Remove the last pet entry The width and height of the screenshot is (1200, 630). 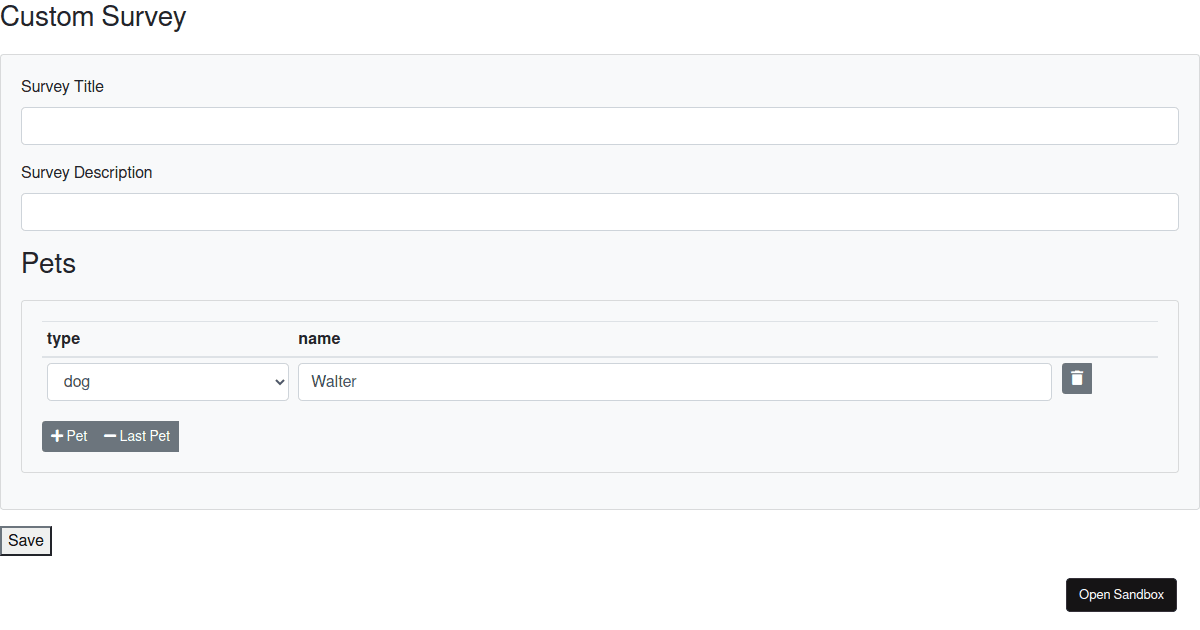coord(136,436)
